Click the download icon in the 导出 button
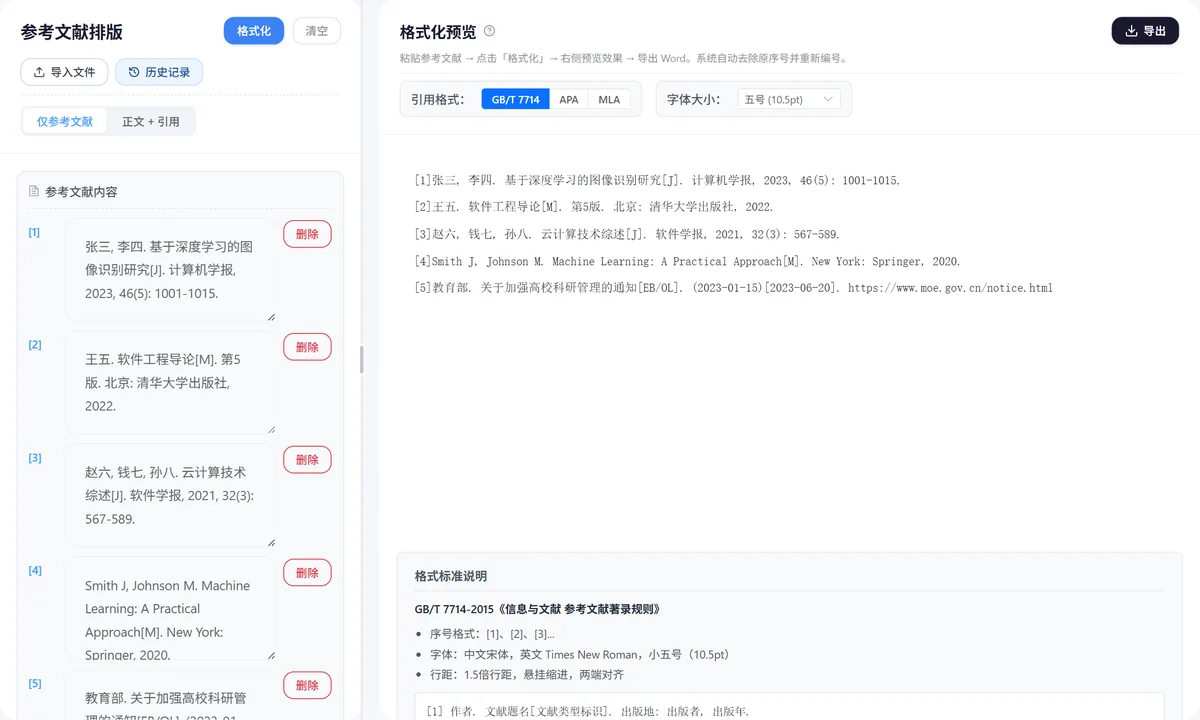 coord(1132,31)
